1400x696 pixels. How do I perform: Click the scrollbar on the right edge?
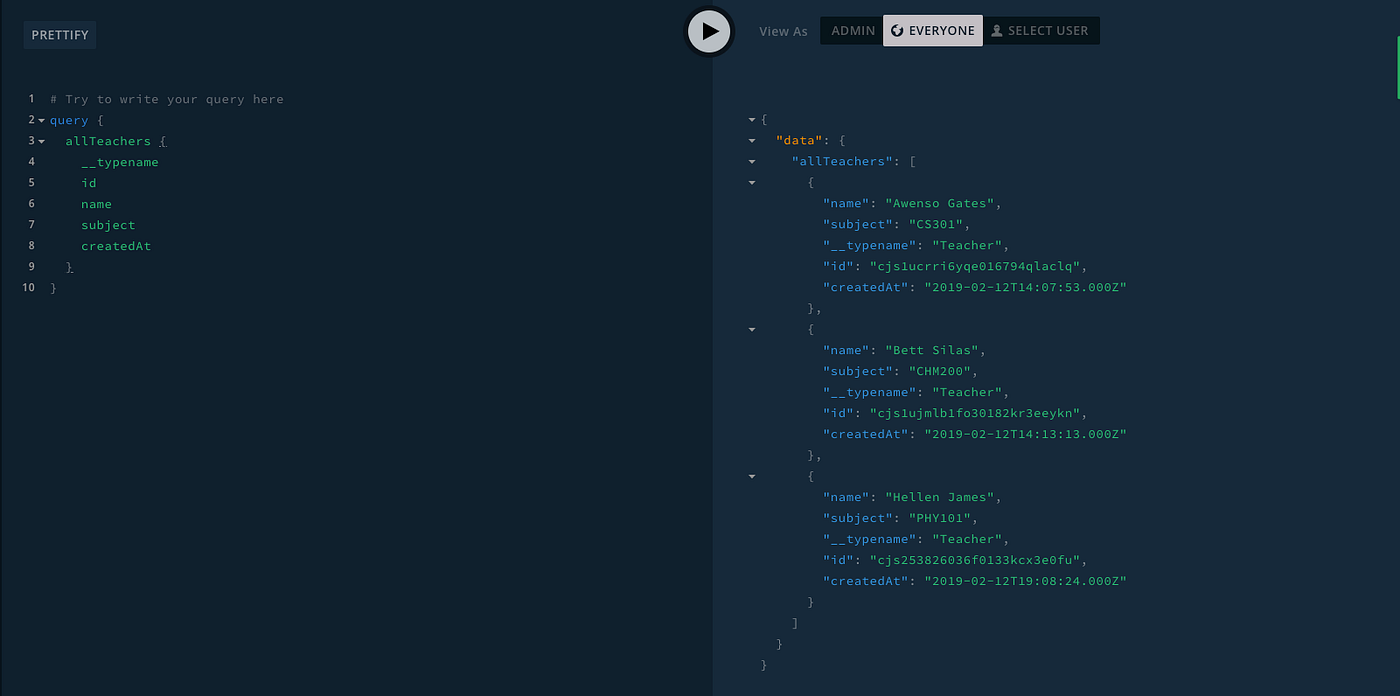pos(1395,60)
